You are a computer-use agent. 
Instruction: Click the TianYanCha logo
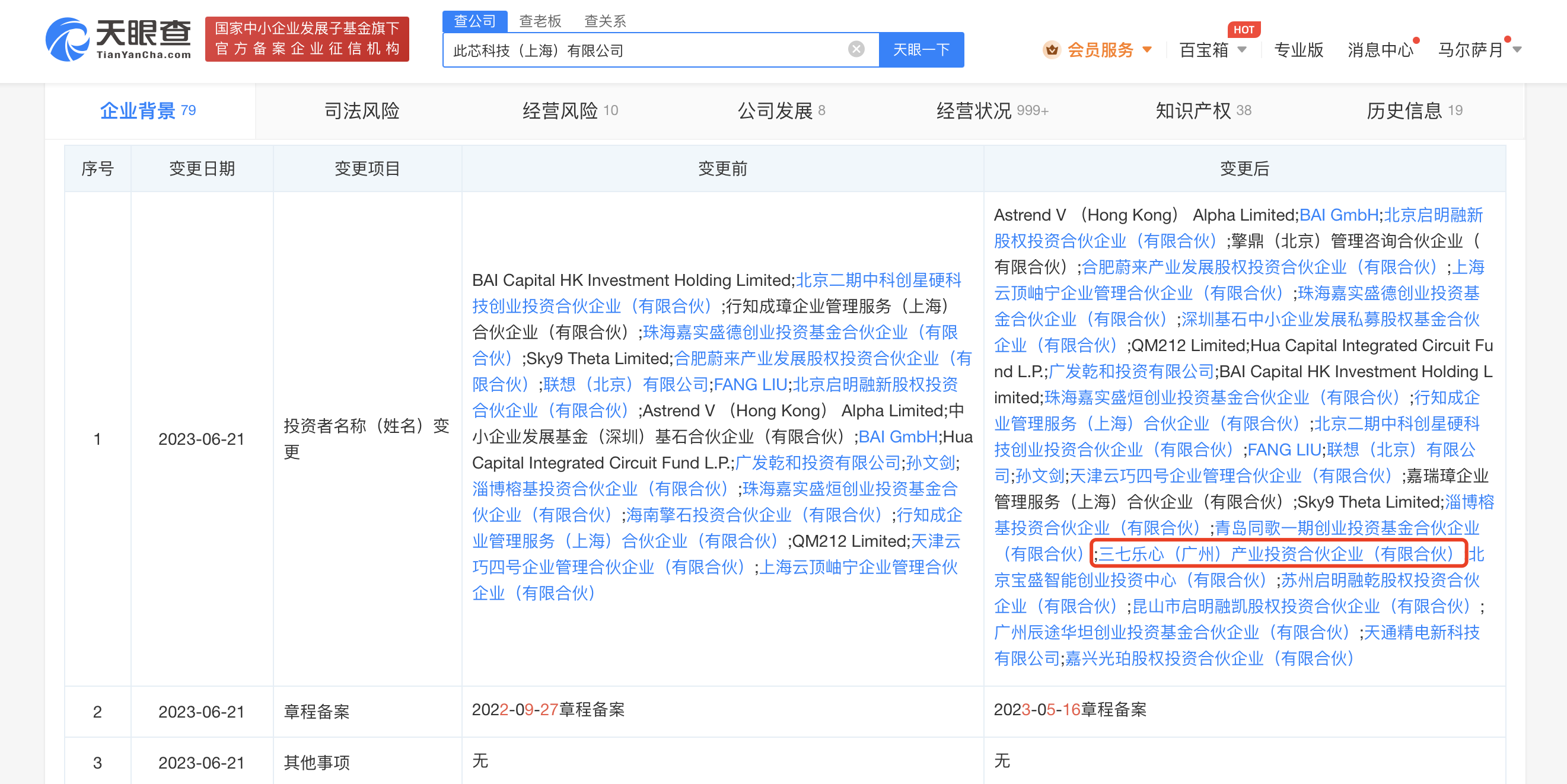[x=118, y=39]
